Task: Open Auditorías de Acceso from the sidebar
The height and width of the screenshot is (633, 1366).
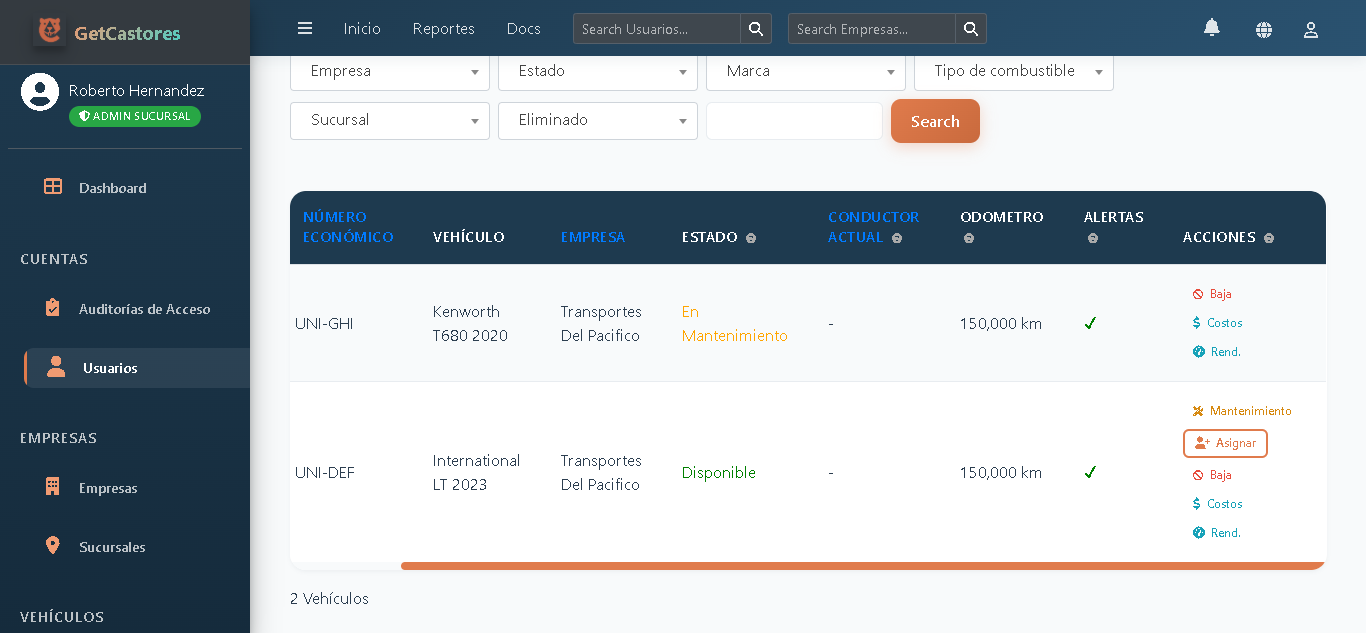Action: [x=145, y=309]
